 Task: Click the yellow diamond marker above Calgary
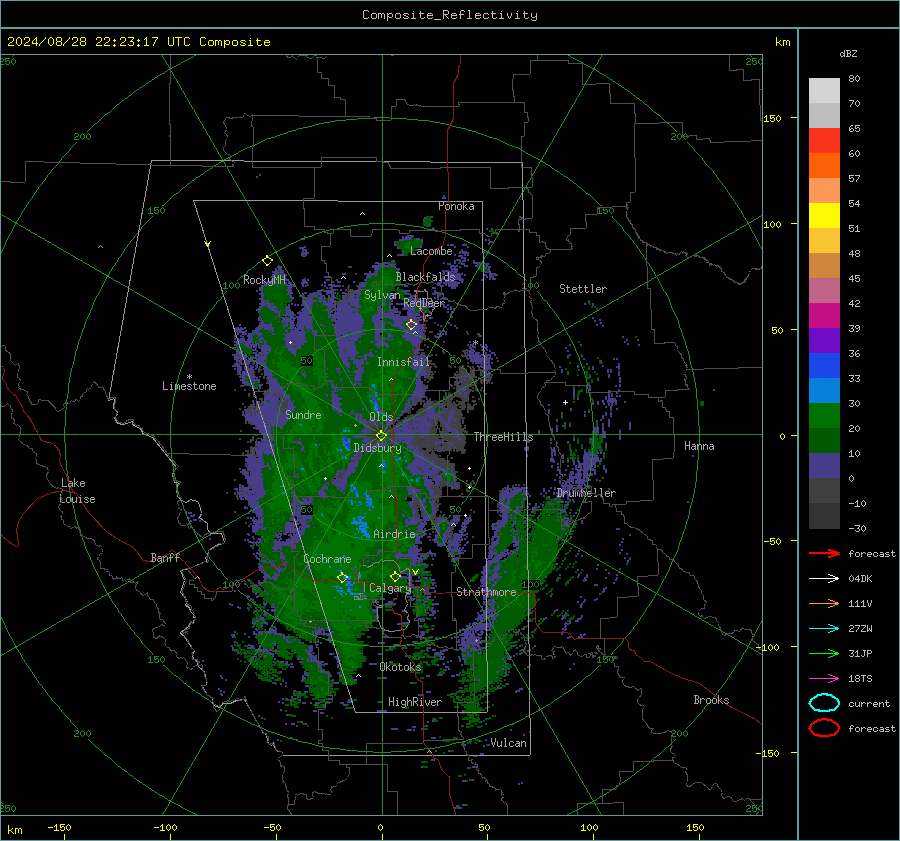tap(395, 576)
